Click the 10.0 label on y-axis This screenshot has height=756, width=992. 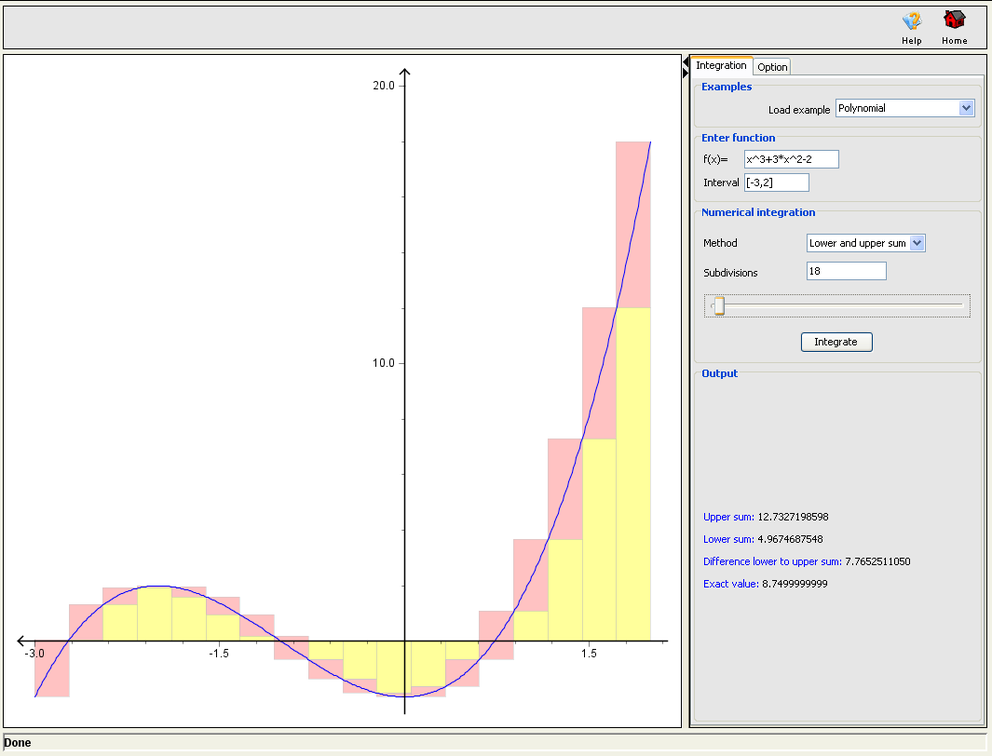coord(383,363)
